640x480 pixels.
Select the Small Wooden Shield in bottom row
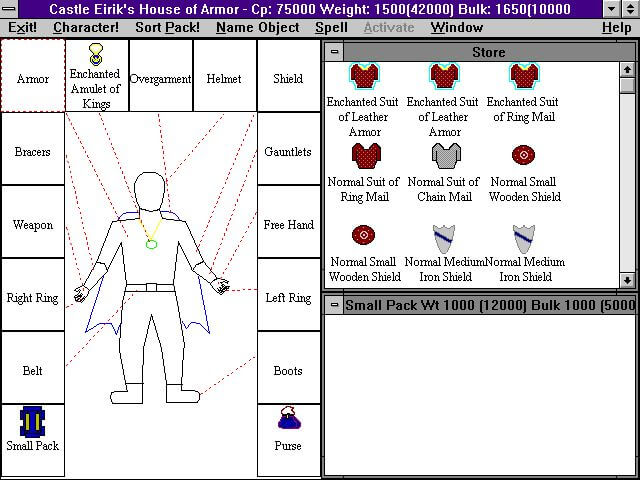[x=363, y=235]
